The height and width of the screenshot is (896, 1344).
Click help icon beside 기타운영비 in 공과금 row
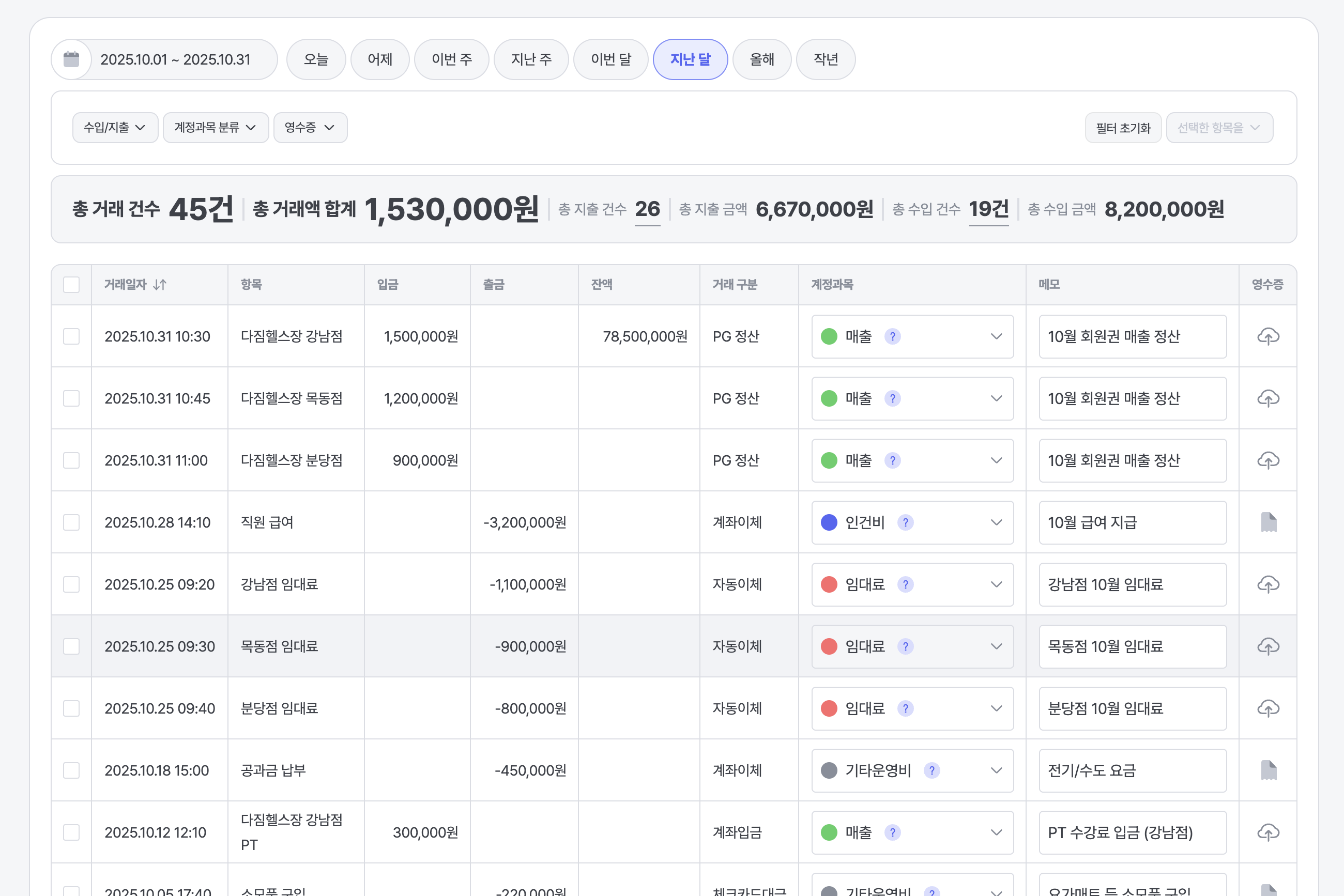point(931,770)
